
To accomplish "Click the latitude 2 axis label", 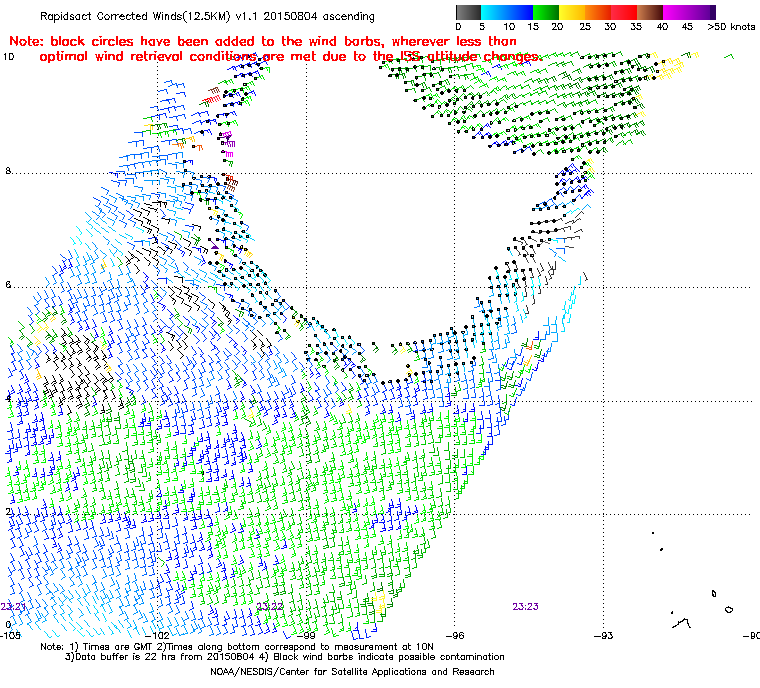I will [x=8, y=512].
